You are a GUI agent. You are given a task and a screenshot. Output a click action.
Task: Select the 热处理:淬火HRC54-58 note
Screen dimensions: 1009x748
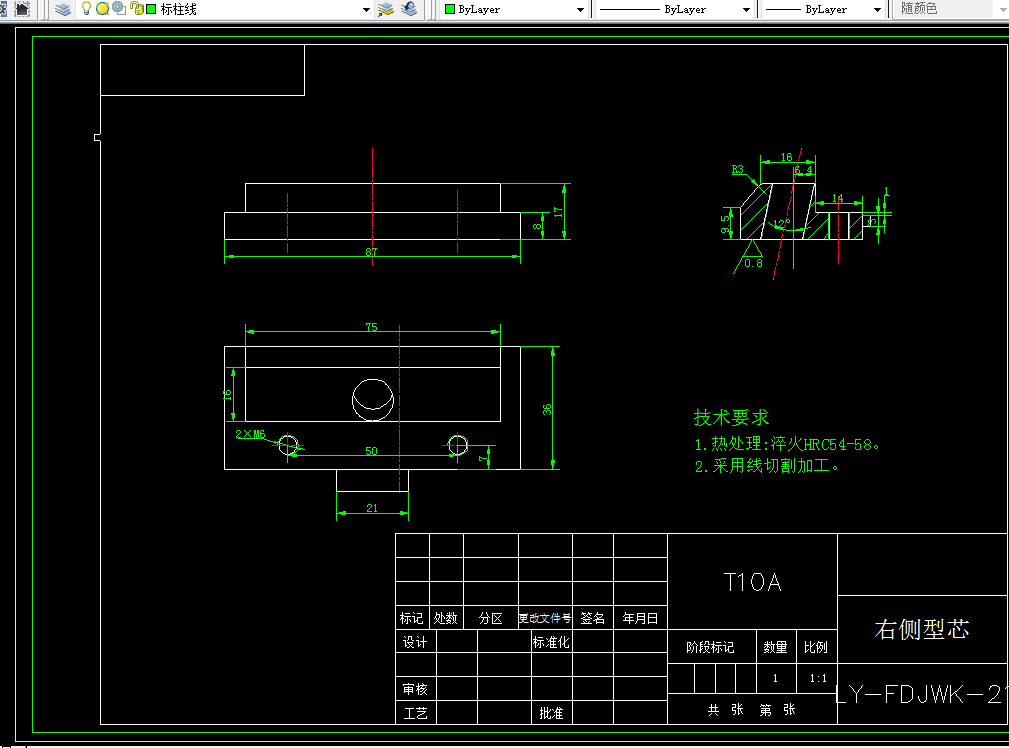point(786,444)
